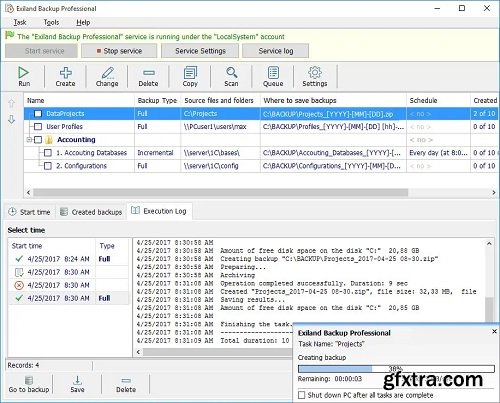Sort by the Name column header
The width and height of the screenshot is (500, 403).
pos(79,100)
